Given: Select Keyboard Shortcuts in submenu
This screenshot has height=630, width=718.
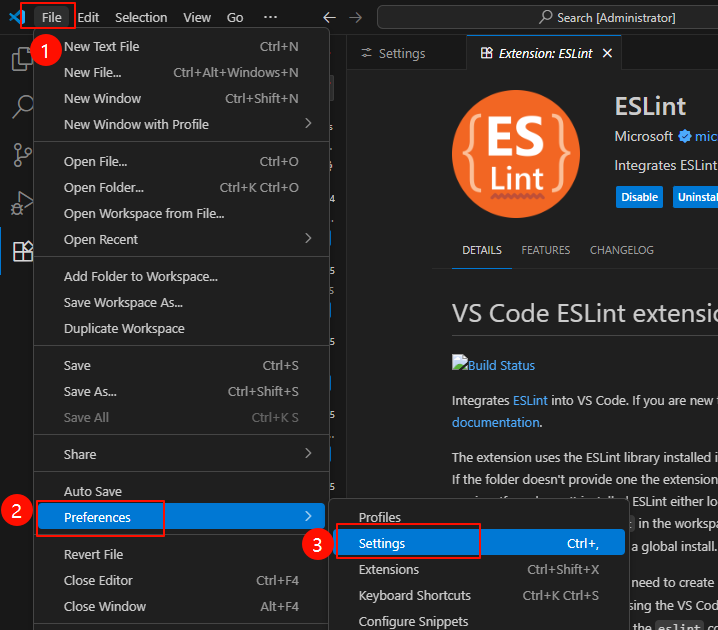Looking at the screenshot, I should click(x=479, y=596).
